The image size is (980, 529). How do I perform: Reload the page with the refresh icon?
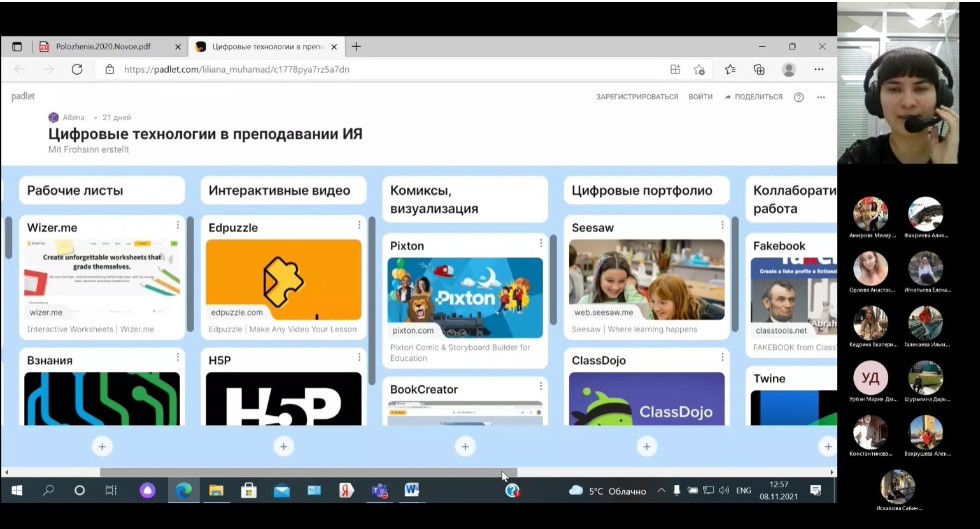[x=77, y=69]
